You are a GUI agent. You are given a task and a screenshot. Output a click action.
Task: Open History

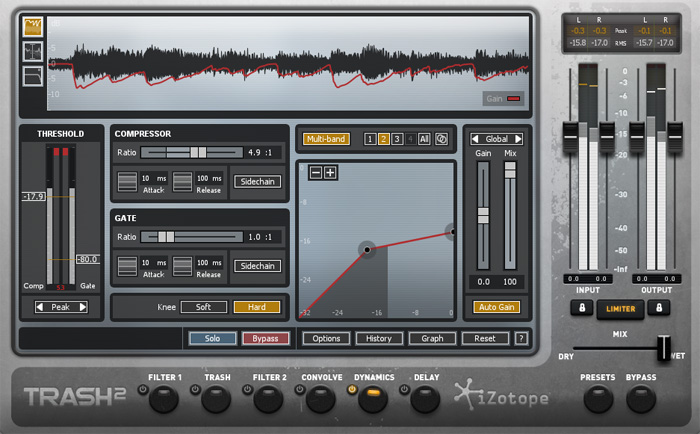pyautogui.click(x=379, y=338)
